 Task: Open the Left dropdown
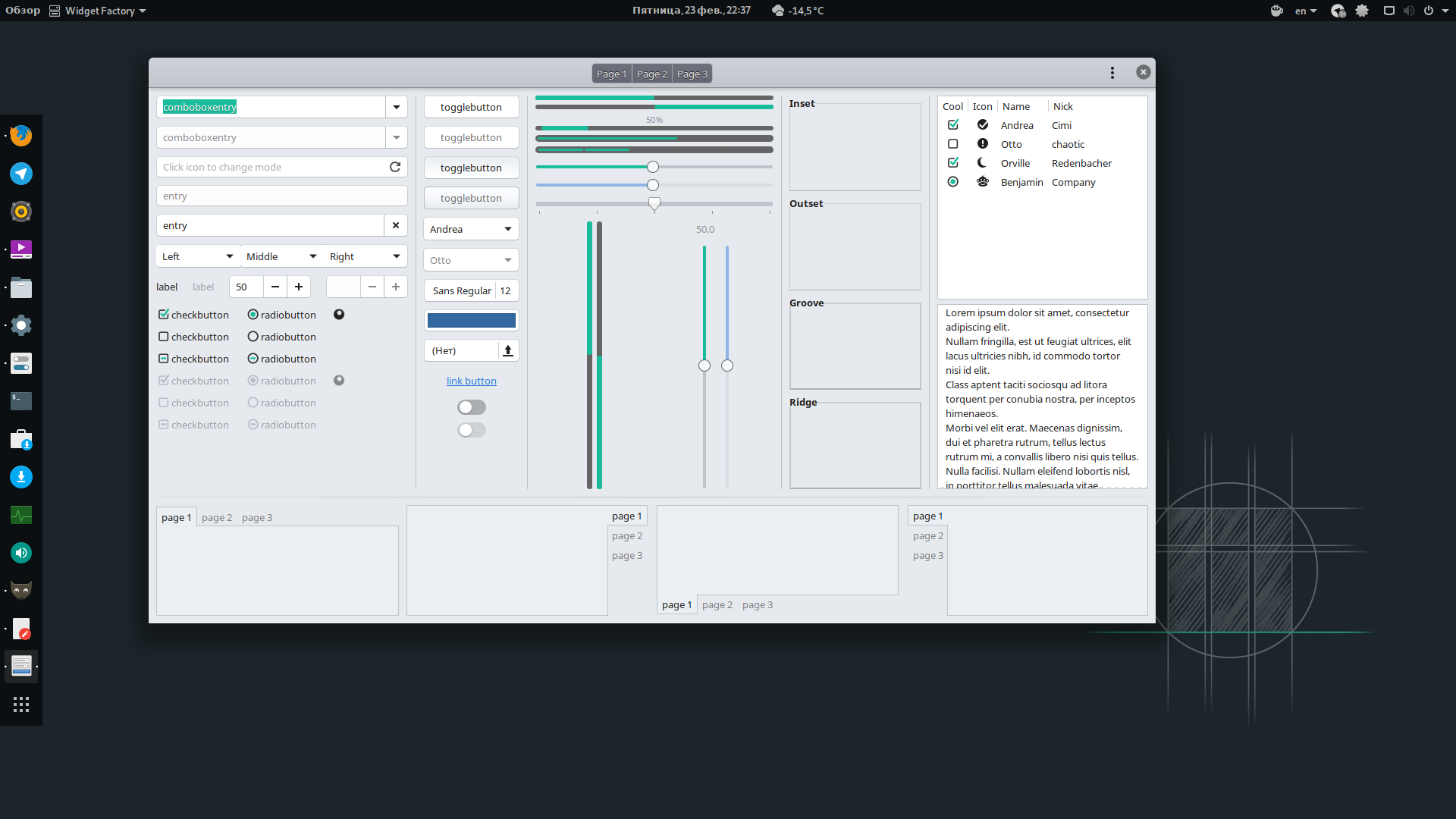pyautogui.click(x=198, y=256)
